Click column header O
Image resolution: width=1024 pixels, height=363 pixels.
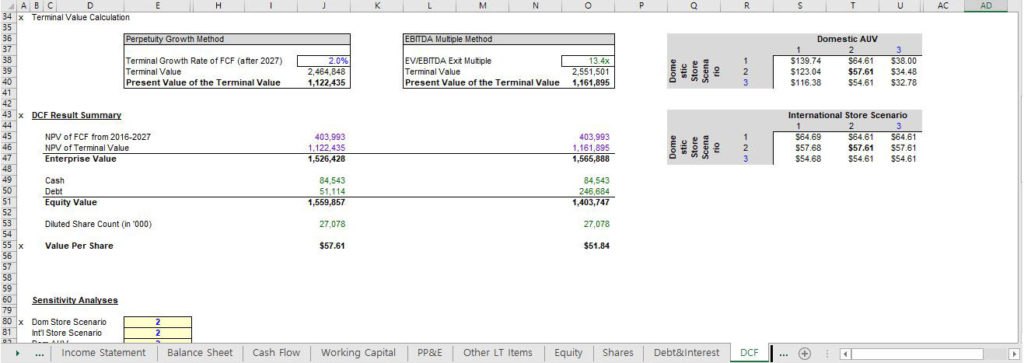pos(588,5)
